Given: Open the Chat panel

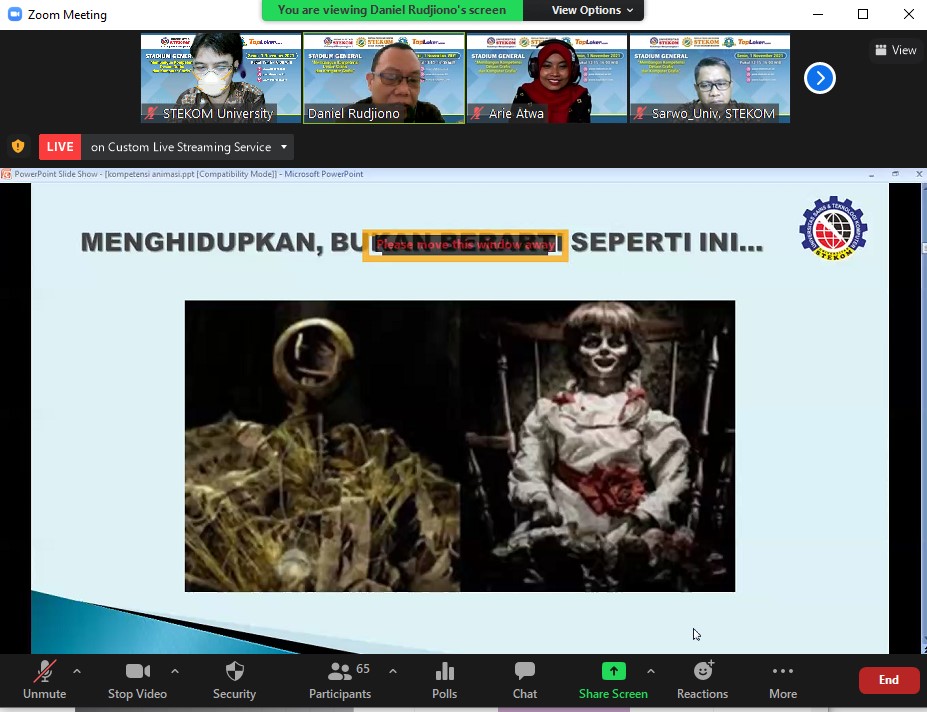Looking at the screenshot, I should (525, 679).
